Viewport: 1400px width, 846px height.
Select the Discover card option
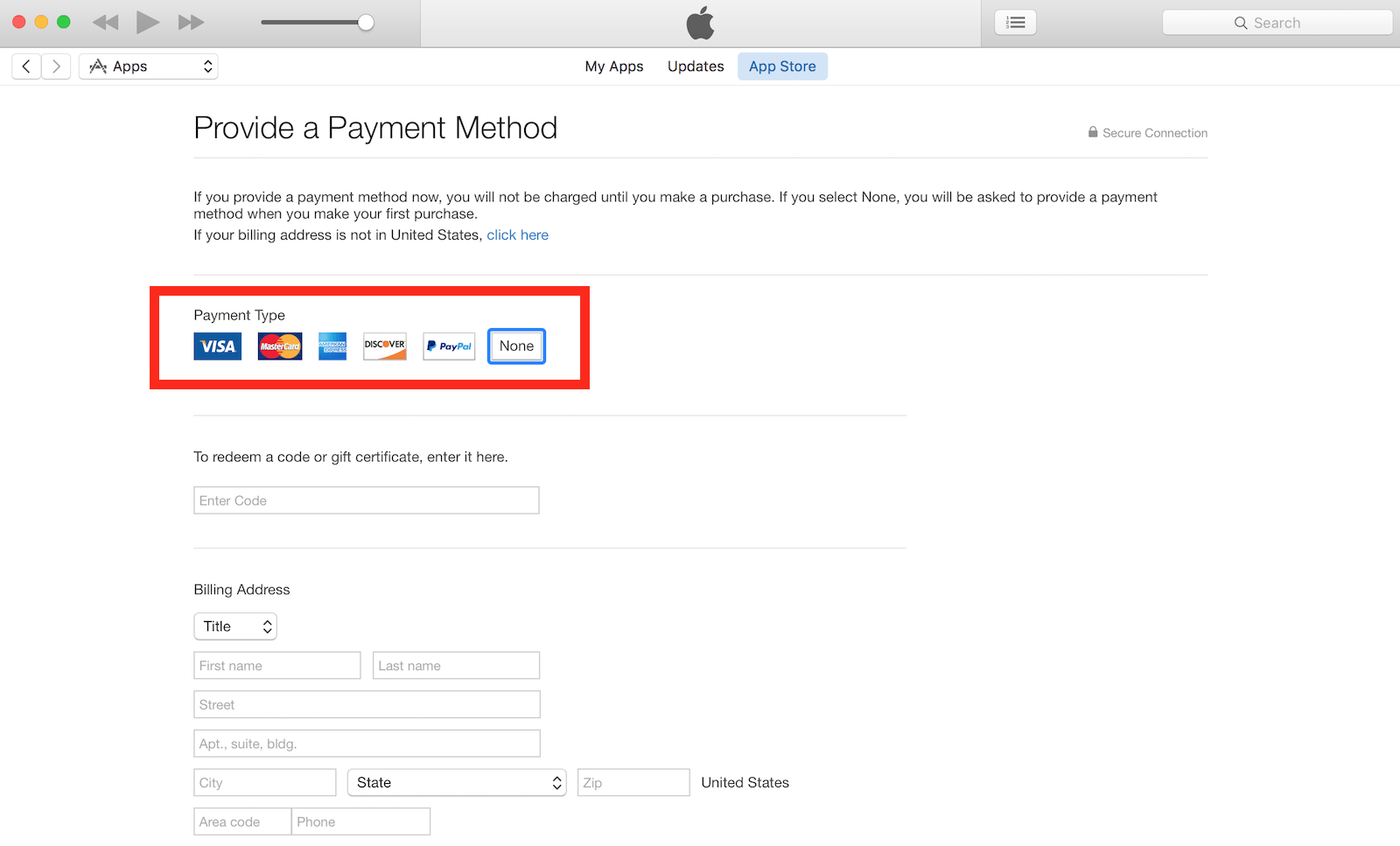[x=385, y=346]
